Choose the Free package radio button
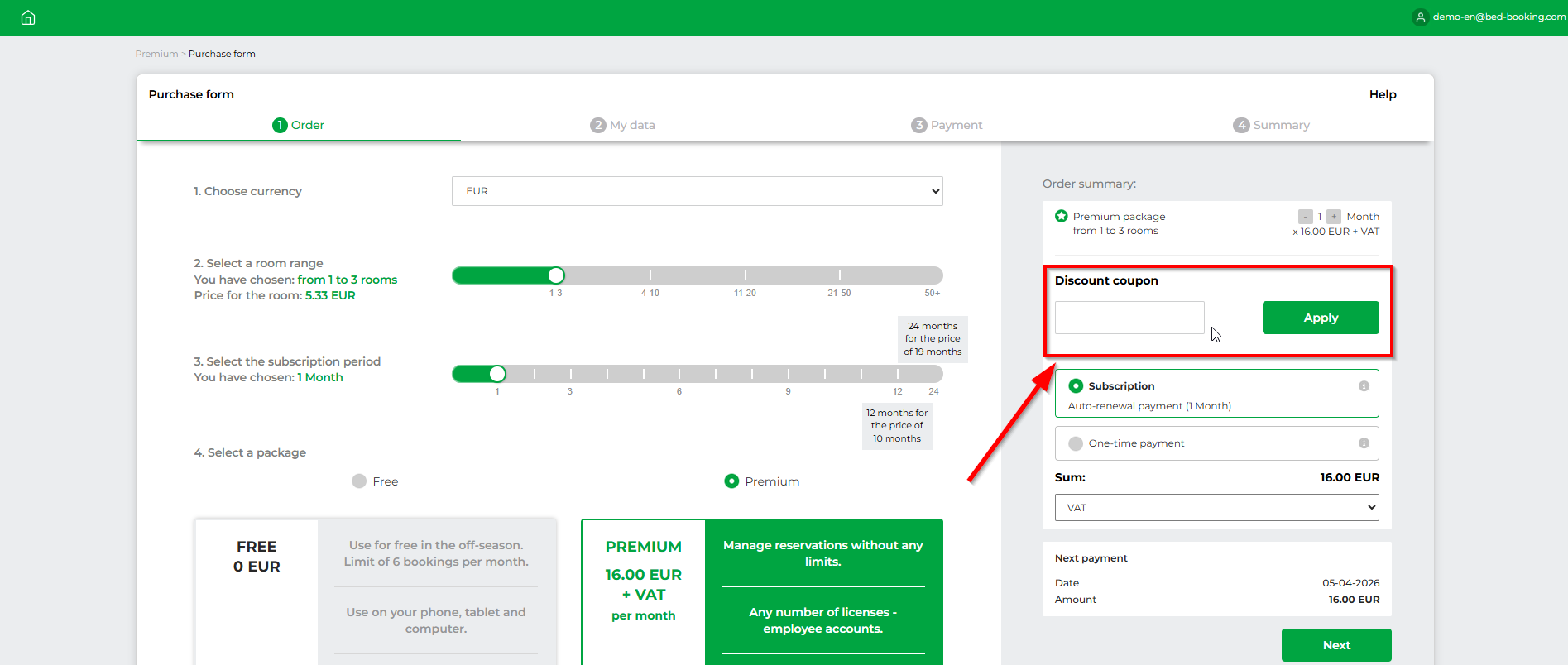 click(359, 481)
